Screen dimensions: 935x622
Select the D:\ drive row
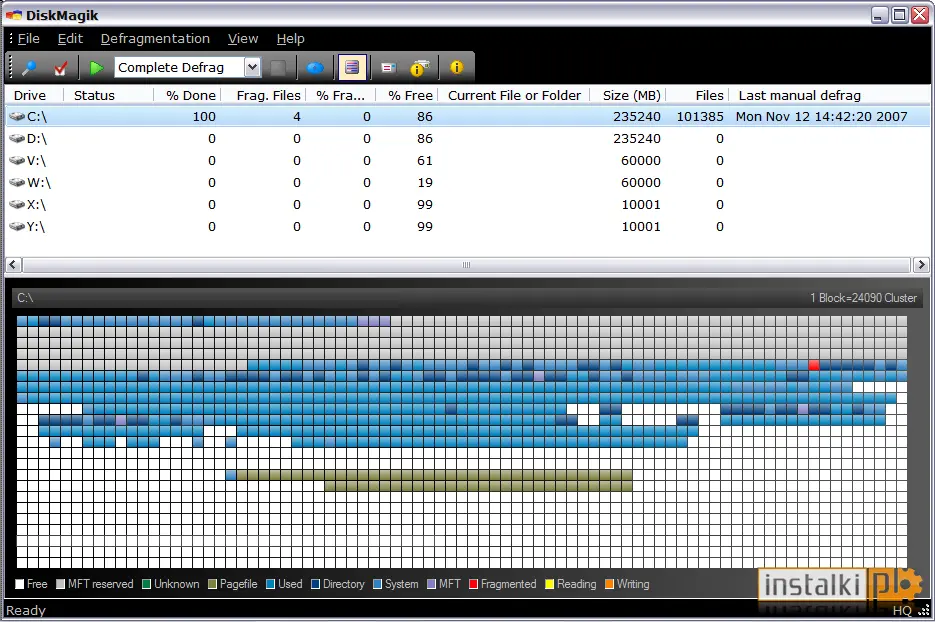(468, 138)
